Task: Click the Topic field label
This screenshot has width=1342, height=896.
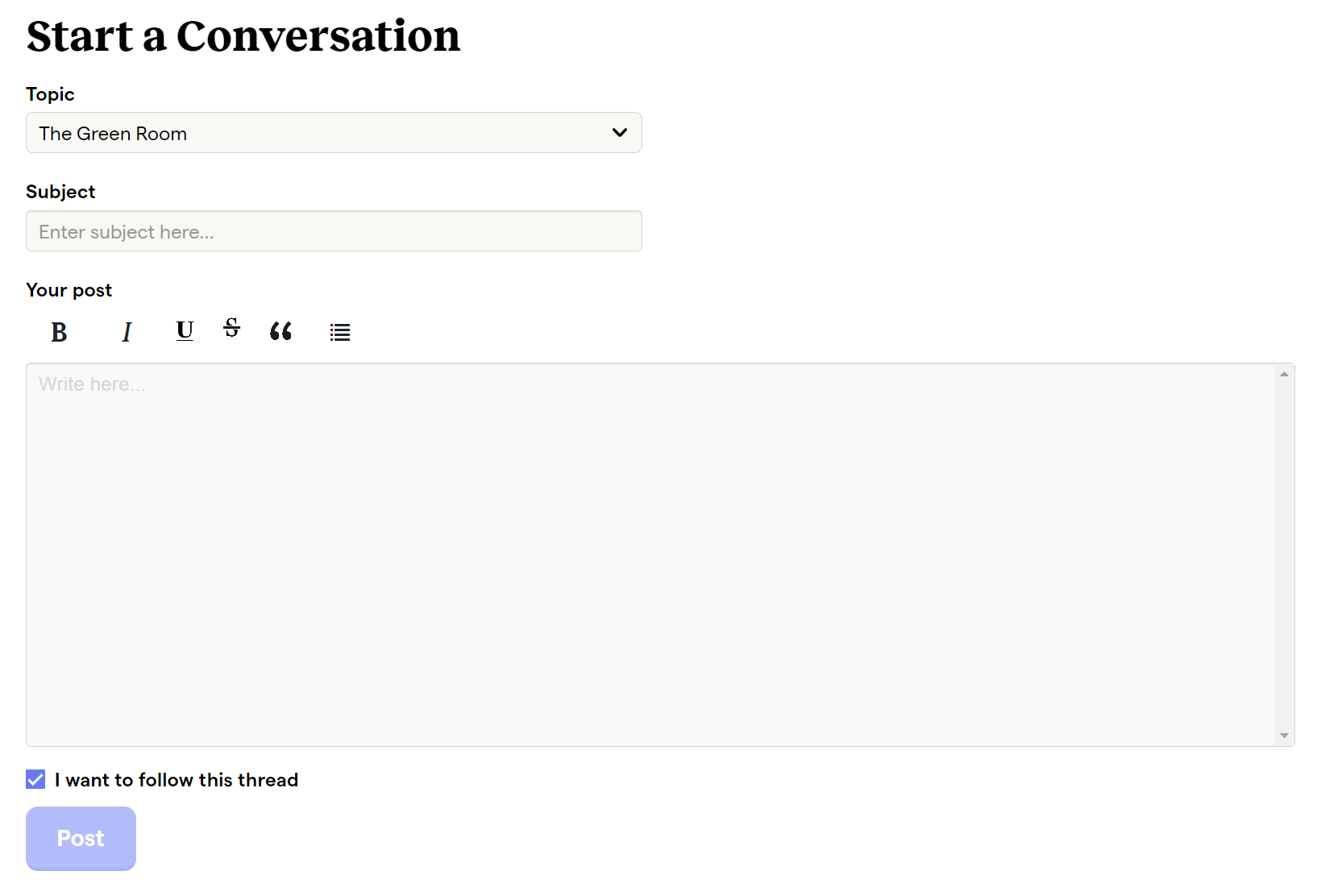Action: point(50,94)
